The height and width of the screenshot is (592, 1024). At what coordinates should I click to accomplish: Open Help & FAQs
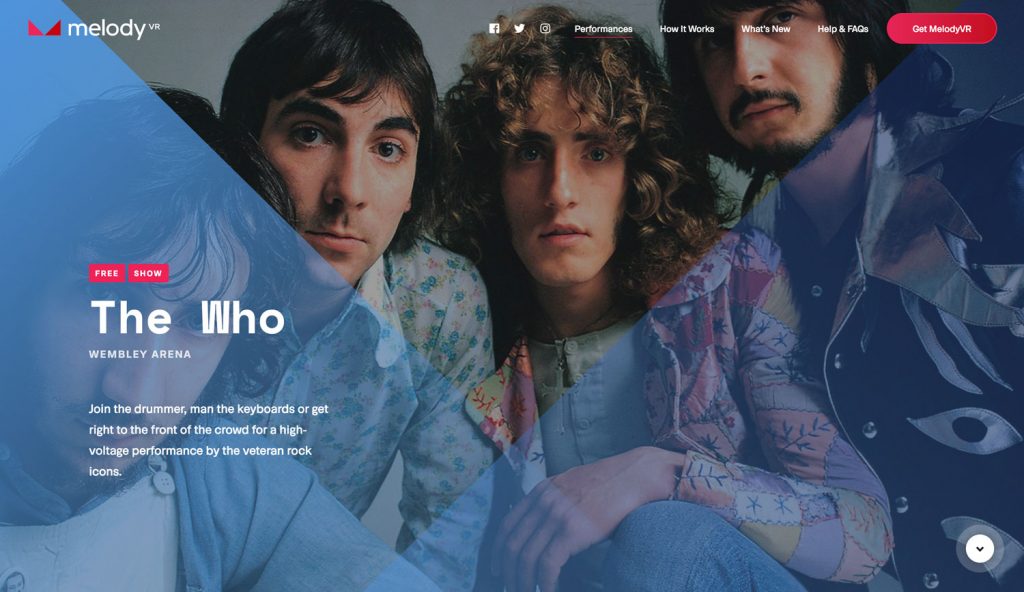[842, 29]
